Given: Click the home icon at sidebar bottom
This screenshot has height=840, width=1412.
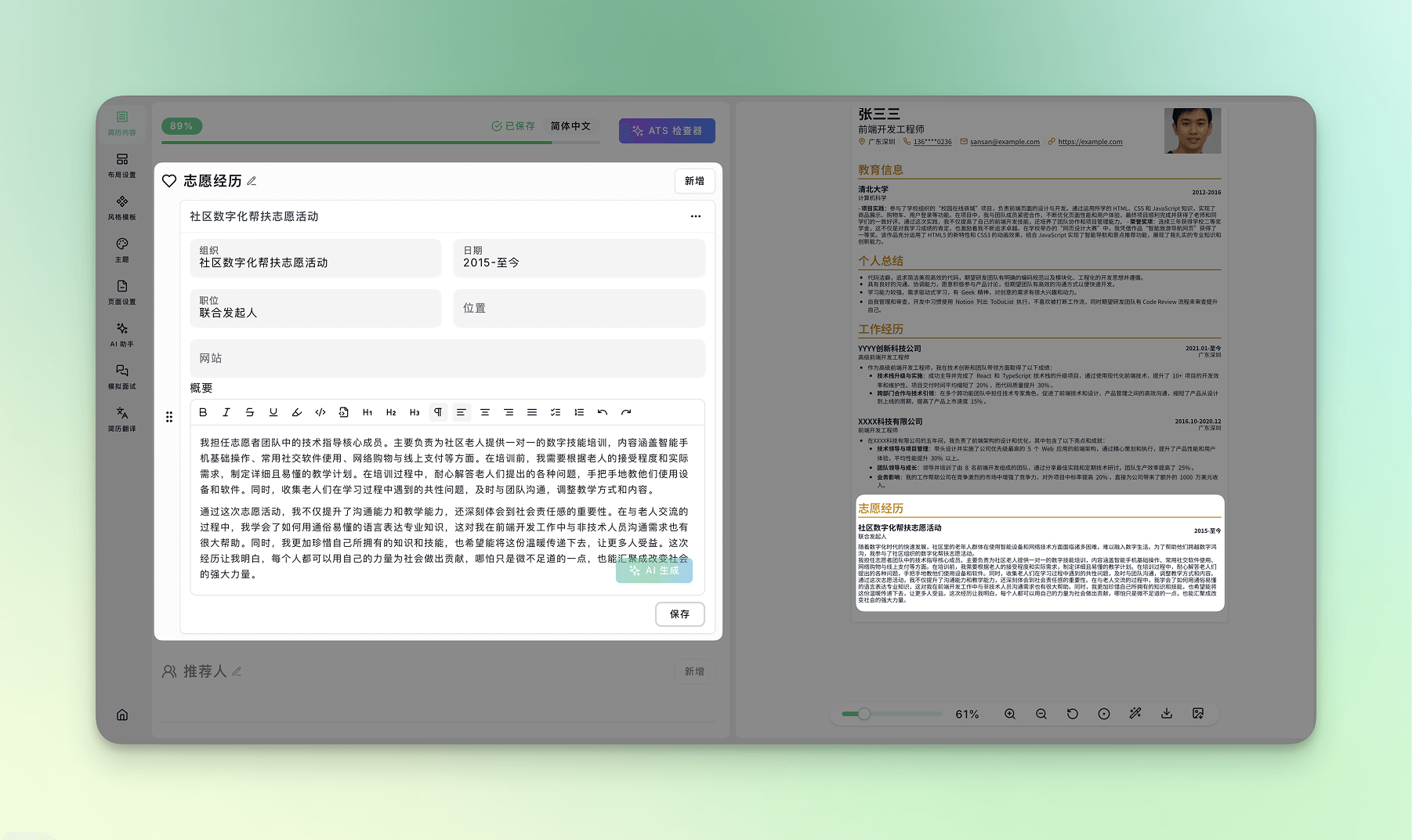Looking at the screenshot, I should (x=122, y=715).
